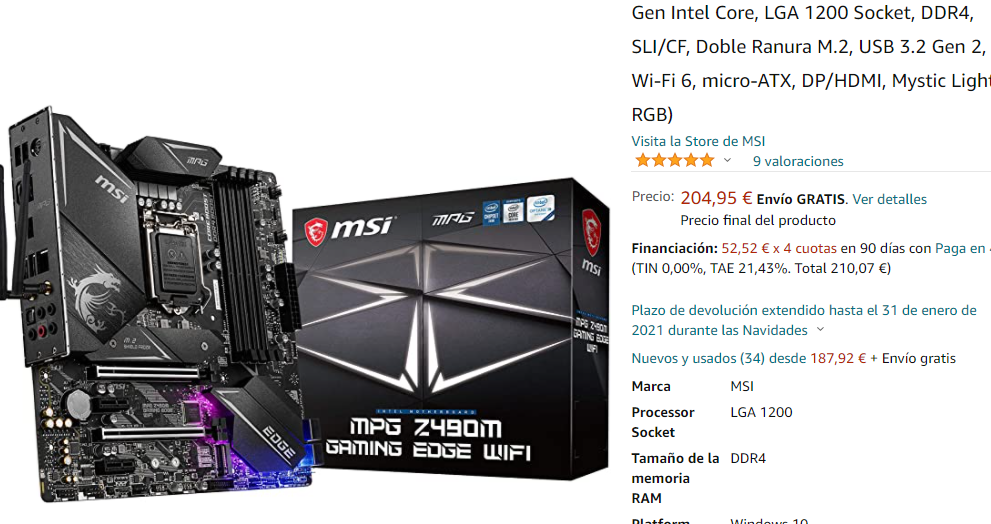Open the Visita la Store de MSI link

click(x=698, y=141)
